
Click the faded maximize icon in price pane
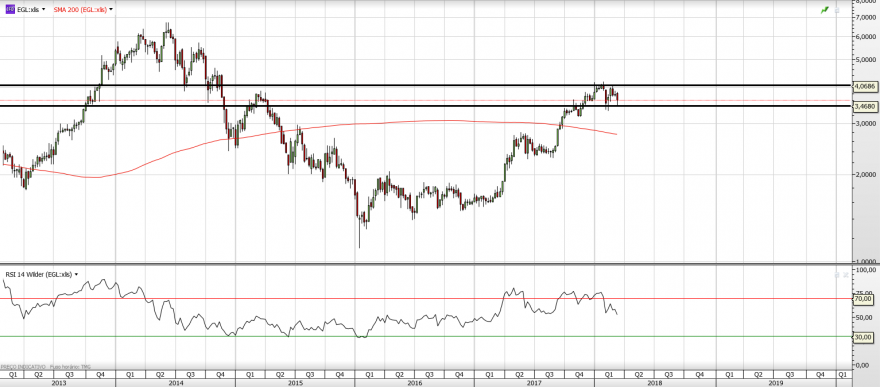tap(837, 10)
